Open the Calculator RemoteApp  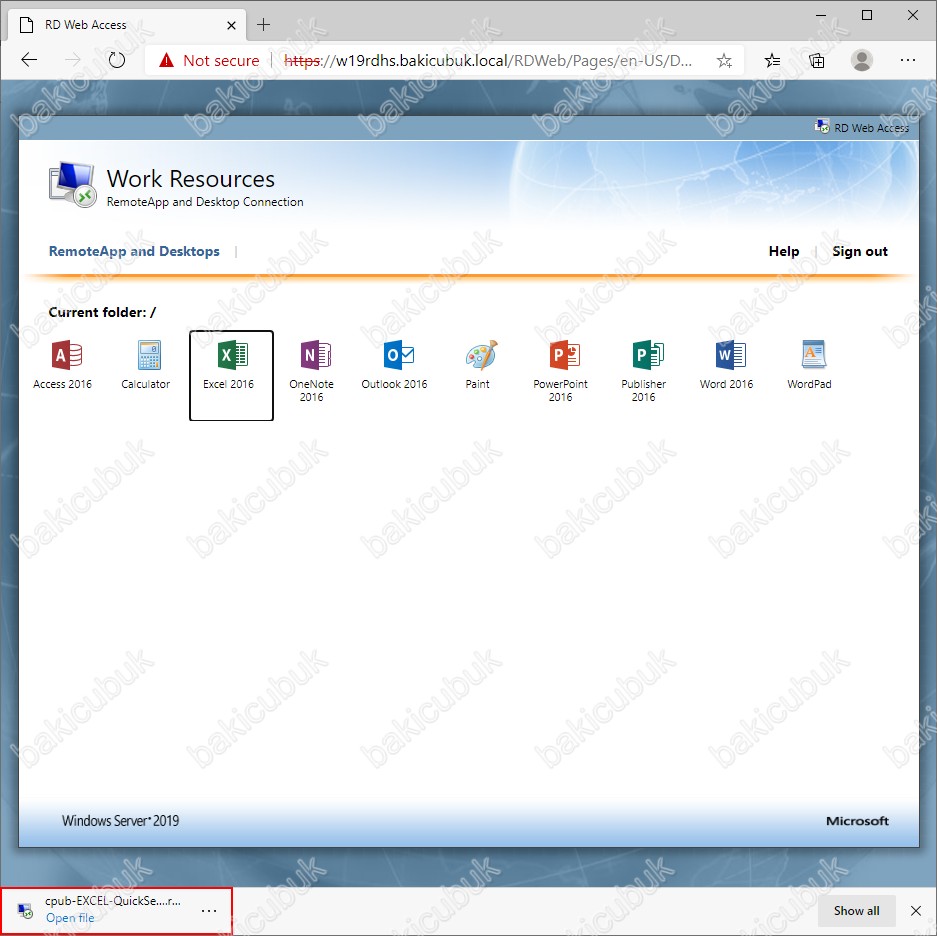146,364
